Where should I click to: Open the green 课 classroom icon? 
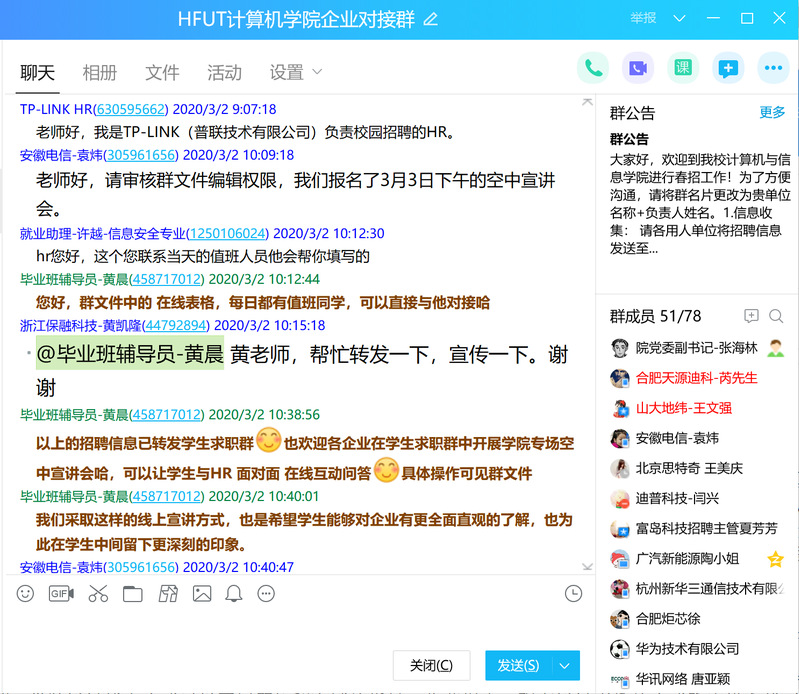[x=683, y=68]
